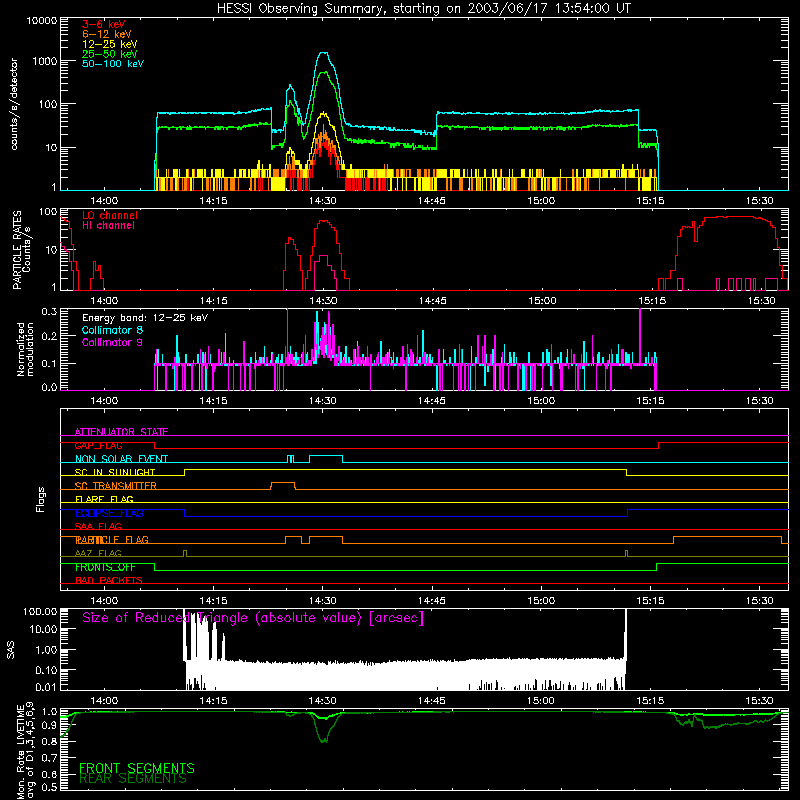Select the orange 6-12 keV legend label

point(107,34)
